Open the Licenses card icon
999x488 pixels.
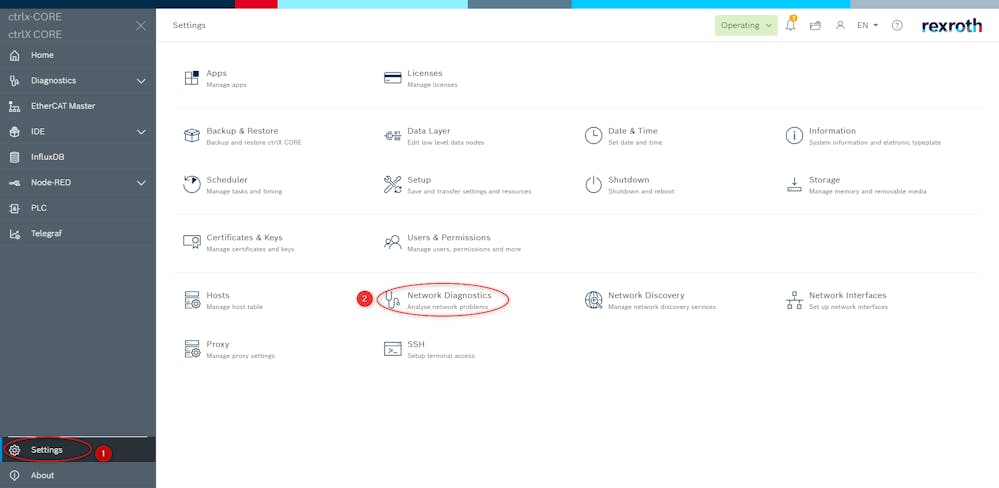[392, 78]
